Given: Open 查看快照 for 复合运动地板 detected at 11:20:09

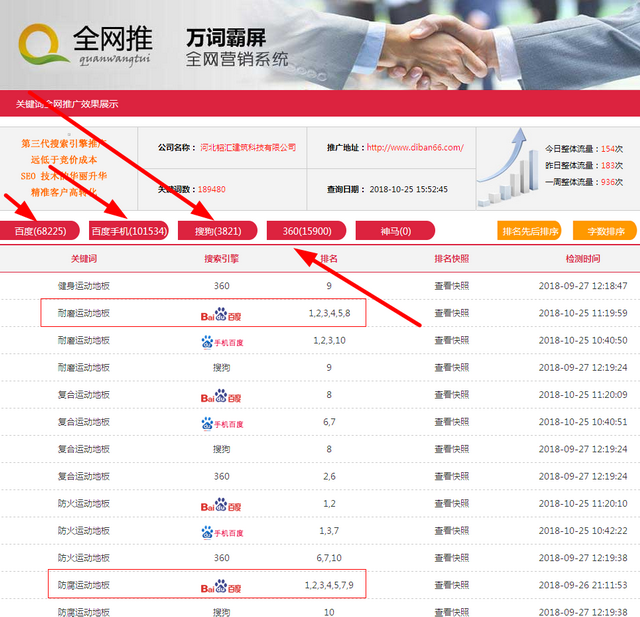Looking at the screenshot, I should (x=451, y=395).
